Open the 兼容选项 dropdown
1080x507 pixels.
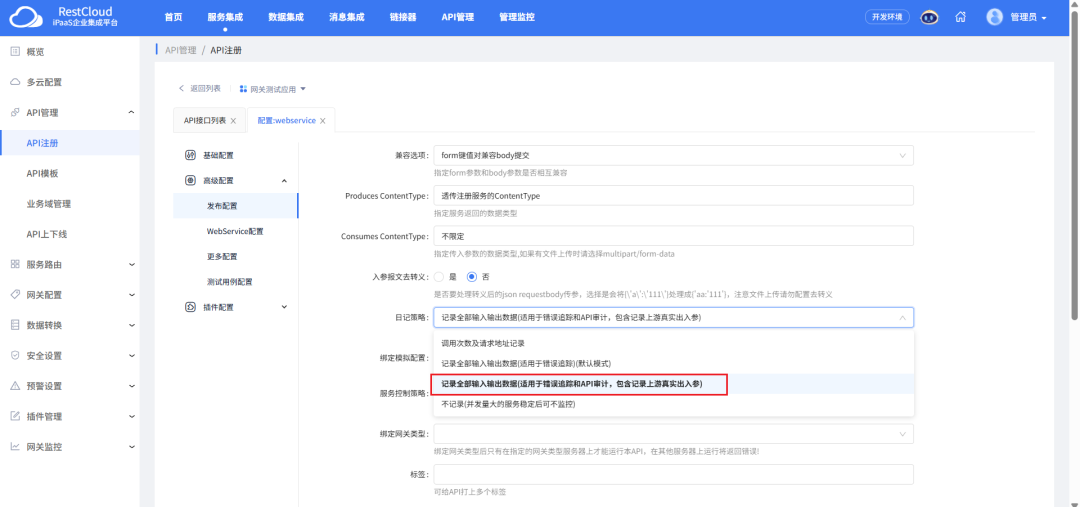pyautogui.click(x=673, y=156)
